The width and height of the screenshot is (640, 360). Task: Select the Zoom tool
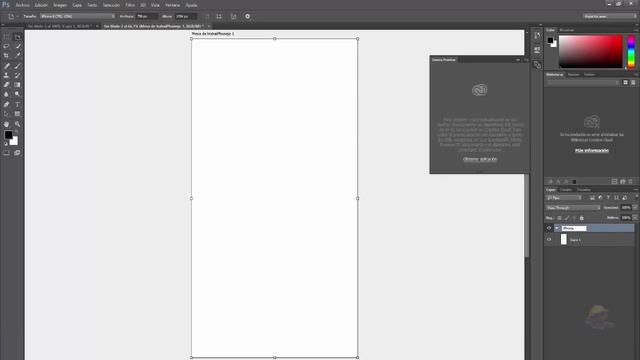(x=18, y=124)
